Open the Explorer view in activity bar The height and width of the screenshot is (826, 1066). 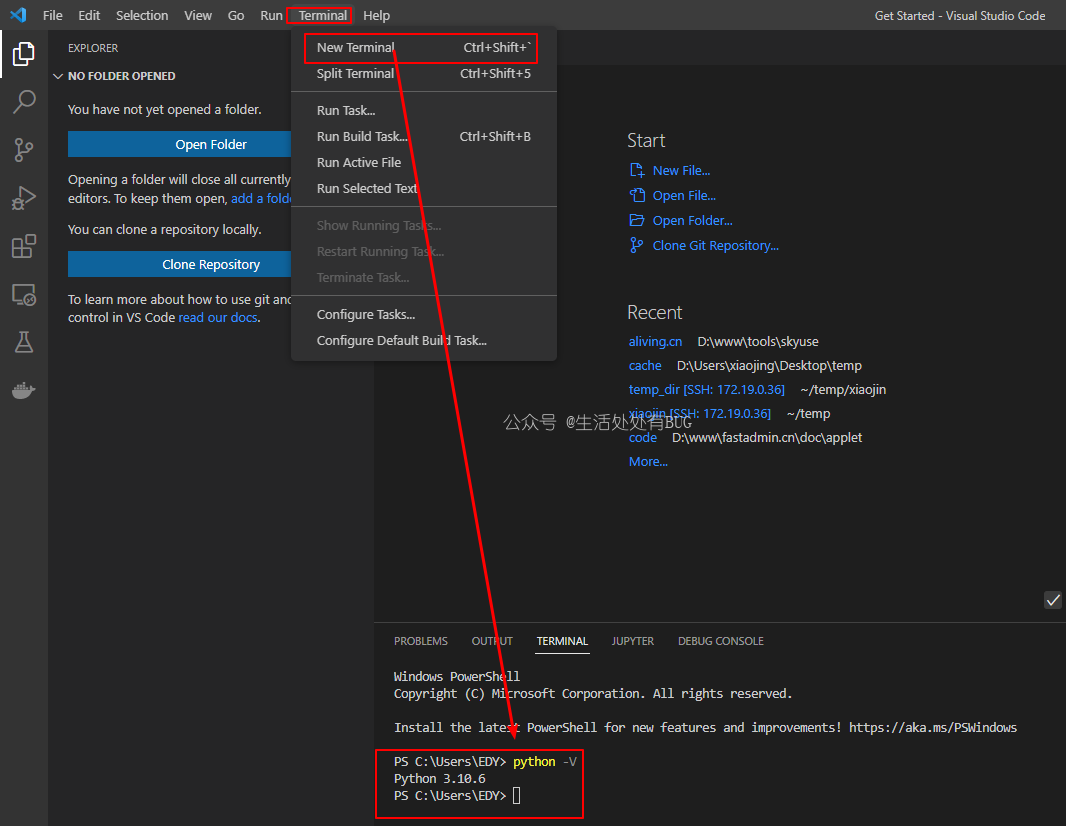coord(24,54)
